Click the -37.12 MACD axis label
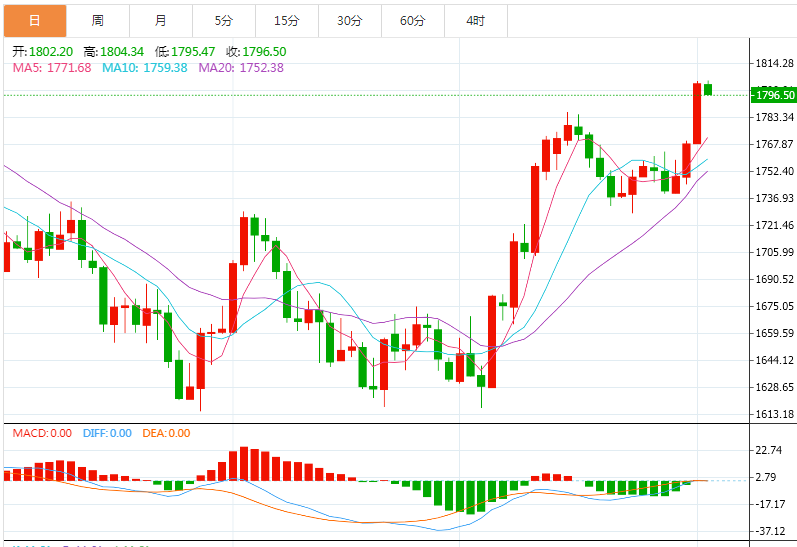This screenshot has width=797, height=547. [771, 531]
